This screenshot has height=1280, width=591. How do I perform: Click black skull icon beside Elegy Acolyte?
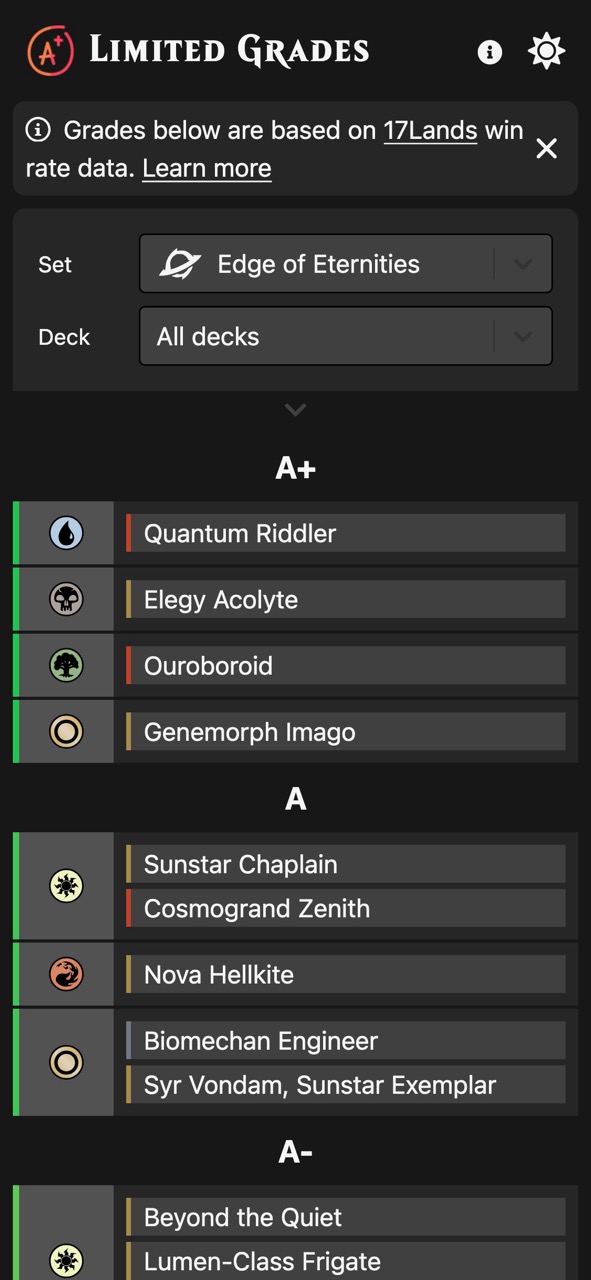[x=66, y=599]
